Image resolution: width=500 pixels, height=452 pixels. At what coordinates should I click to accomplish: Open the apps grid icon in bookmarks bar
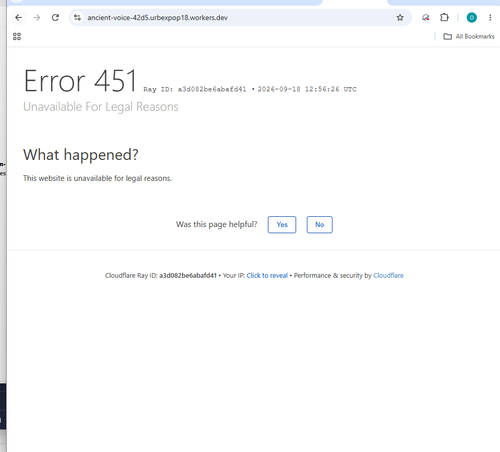17,36
